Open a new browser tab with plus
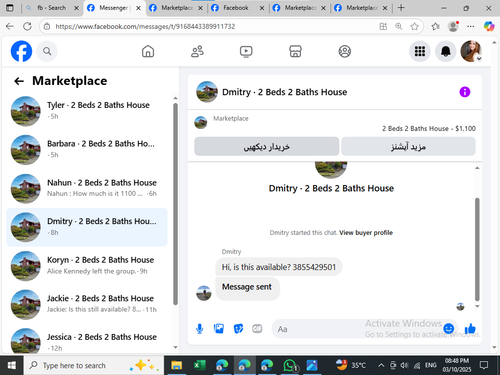The image size is (500, 375). (x=401, y=8)
